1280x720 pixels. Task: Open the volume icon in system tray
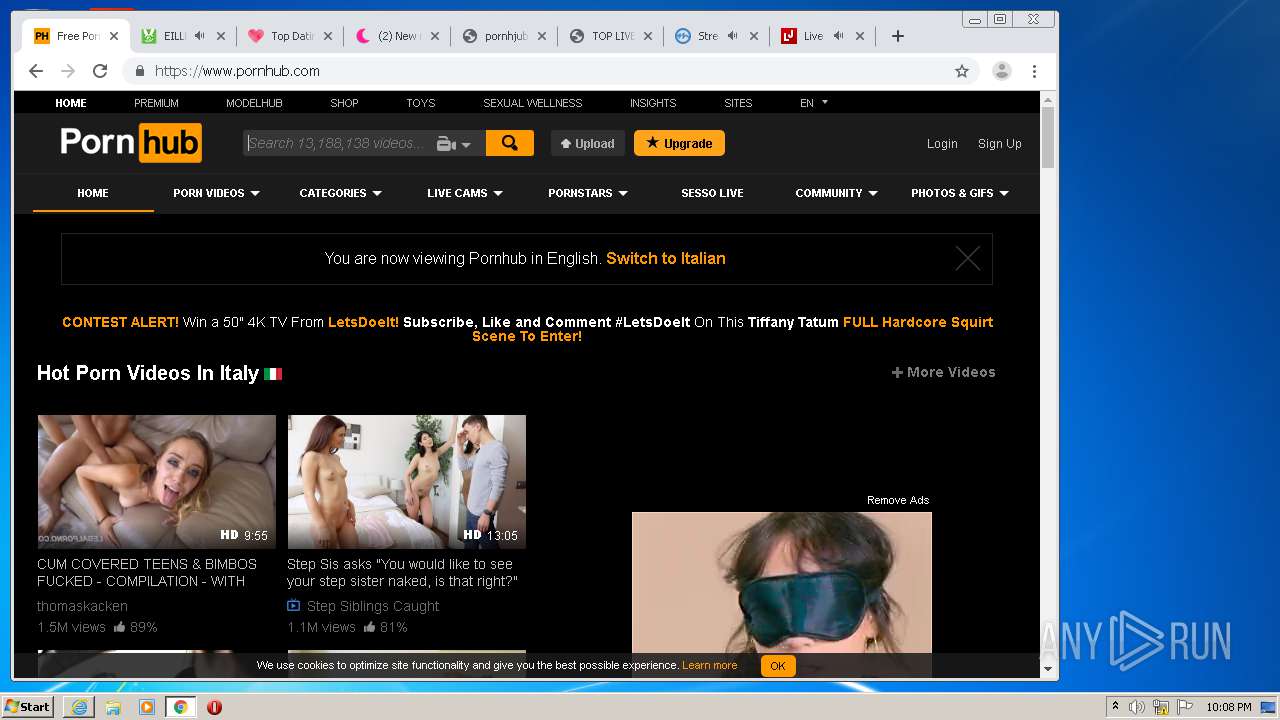pos(1137,707)
